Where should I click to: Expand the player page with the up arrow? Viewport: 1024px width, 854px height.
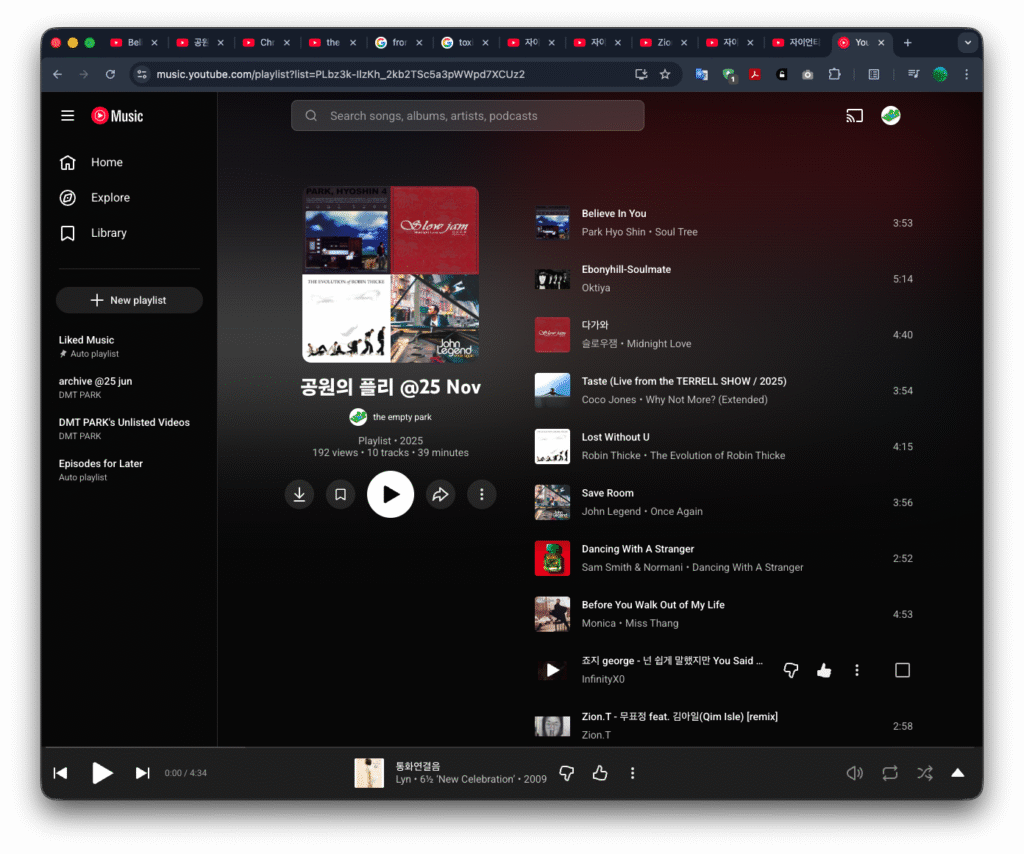(x=957, y=773)
